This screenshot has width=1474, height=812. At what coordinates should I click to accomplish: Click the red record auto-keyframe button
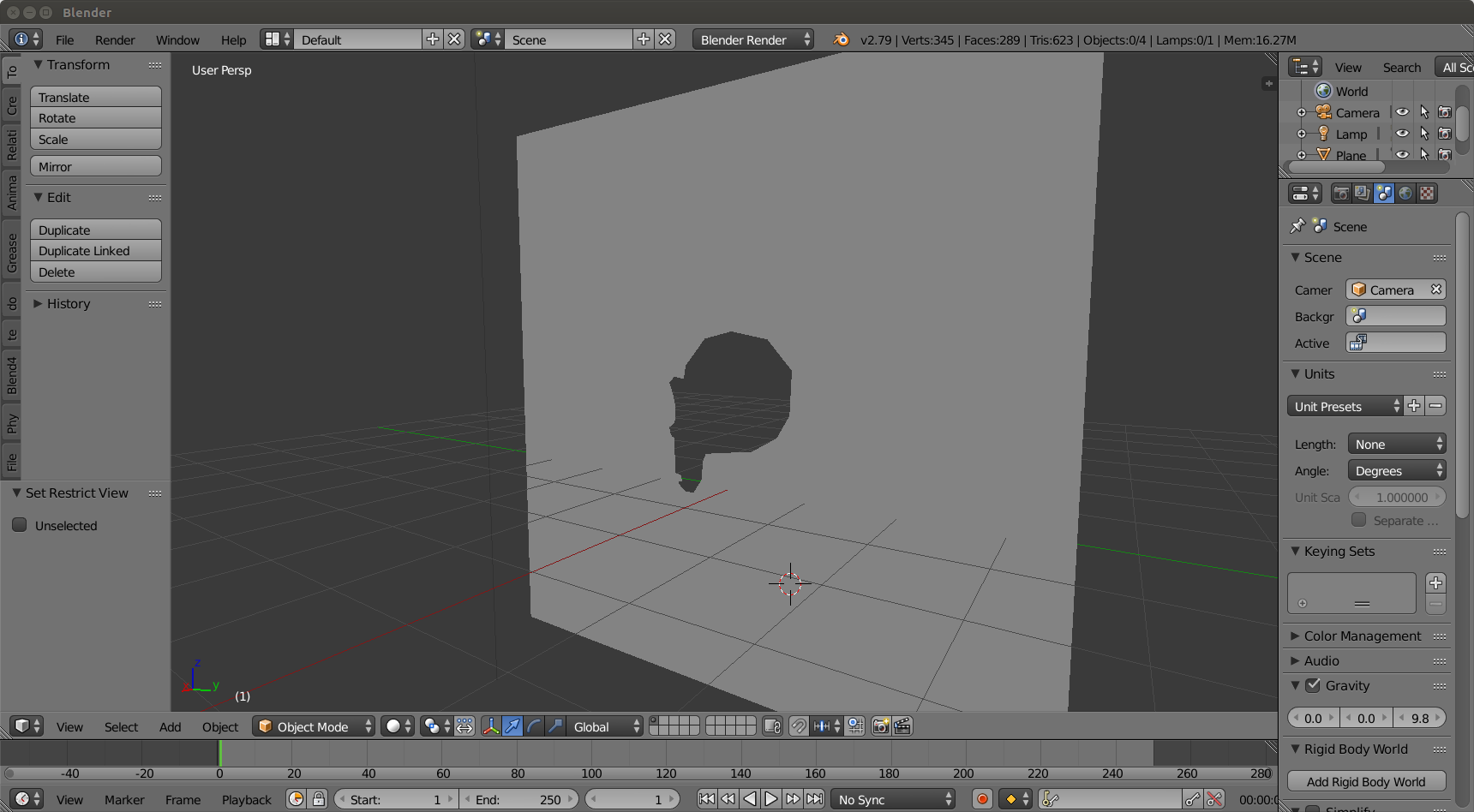tap(982, 799)
